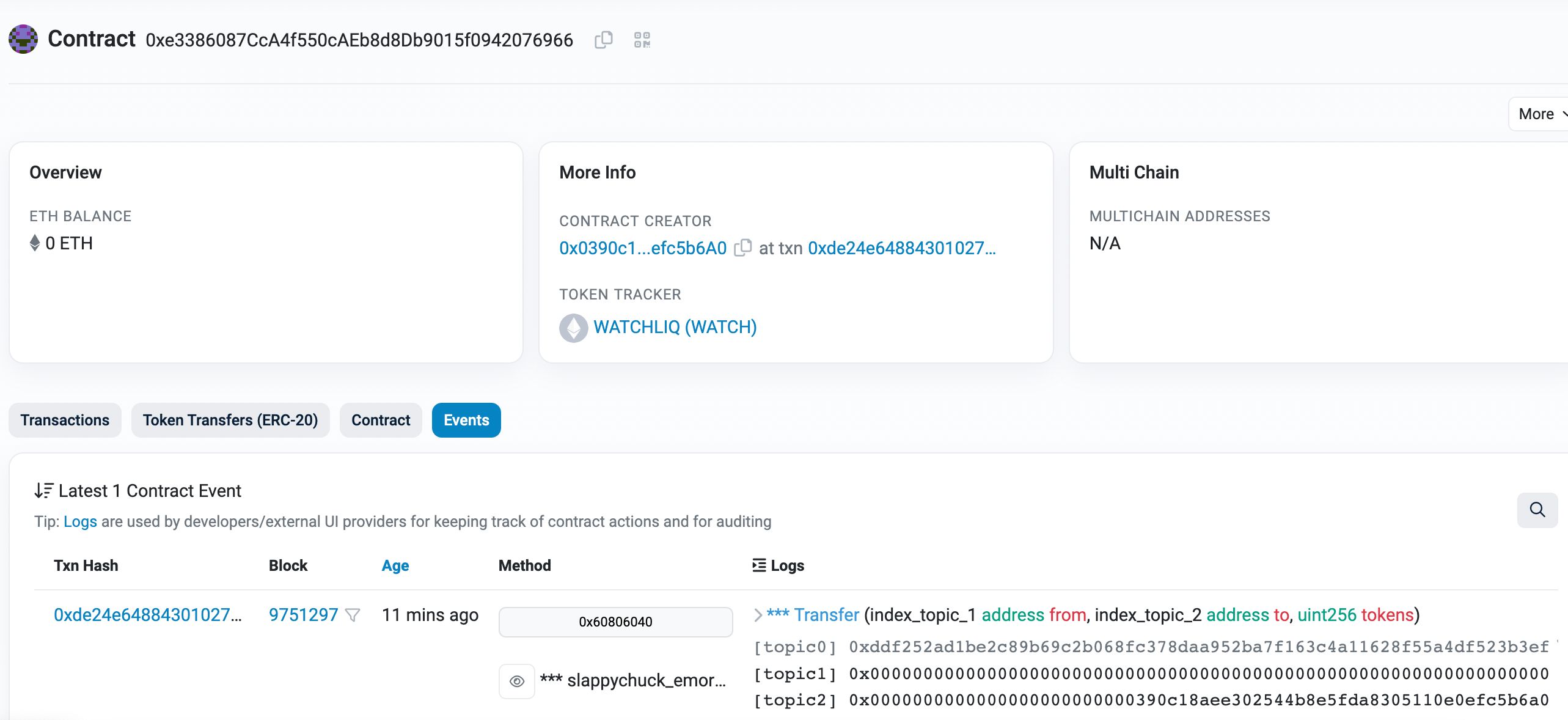Click the sort icon beside Latest 1 Contract Event
The width and height of the screenshot is (1568, 720).
[43, 490]
